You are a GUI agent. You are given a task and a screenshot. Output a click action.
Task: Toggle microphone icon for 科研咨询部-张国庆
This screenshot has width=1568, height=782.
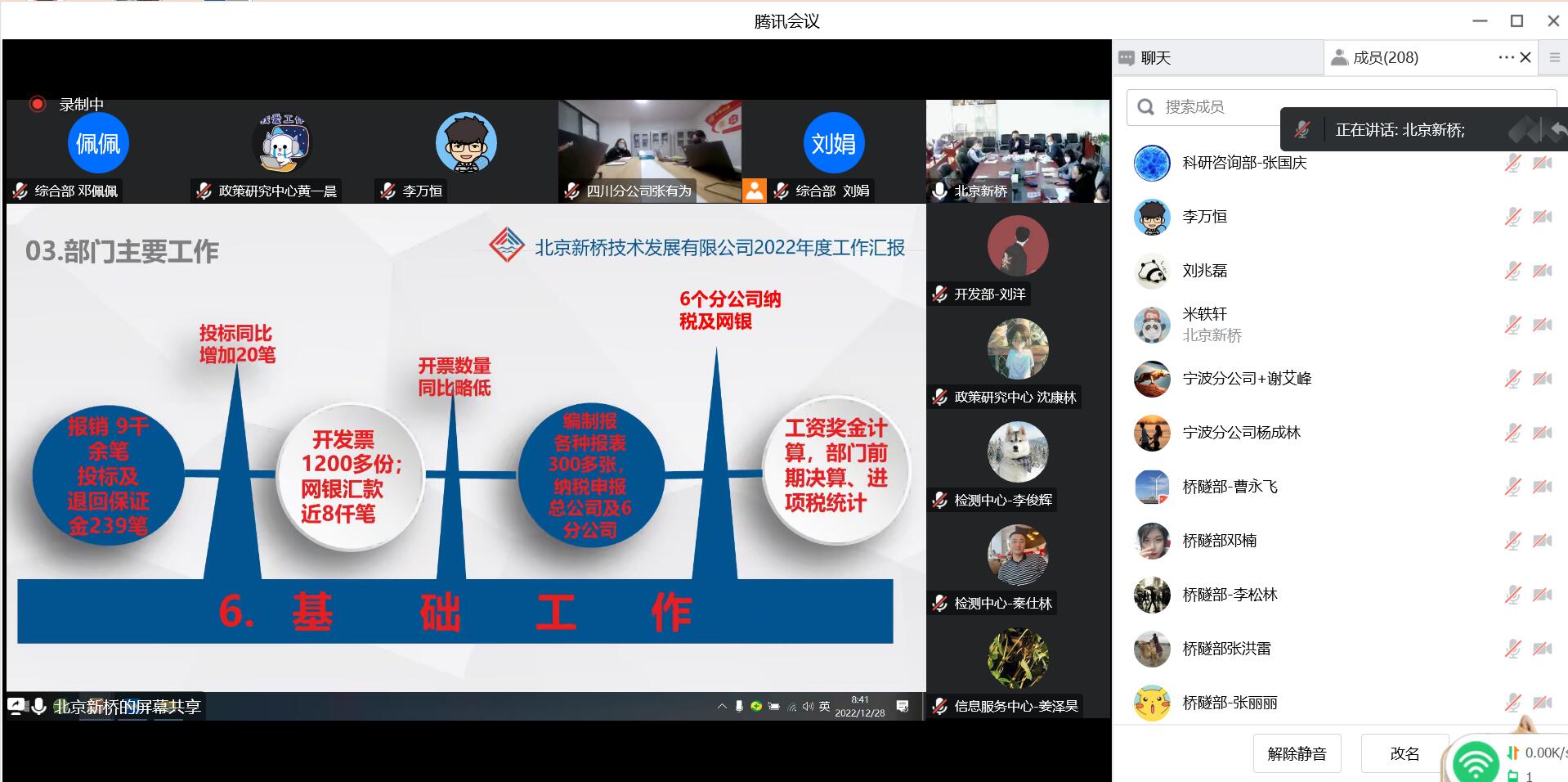click(1512, 163)
